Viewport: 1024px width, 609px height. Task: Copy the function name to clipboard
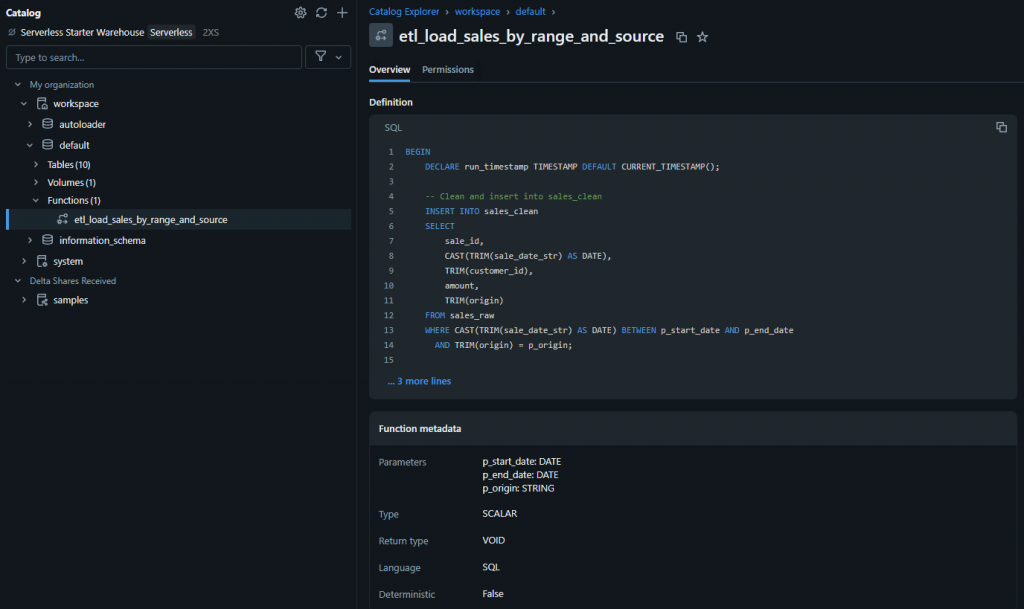pos(682,37)
